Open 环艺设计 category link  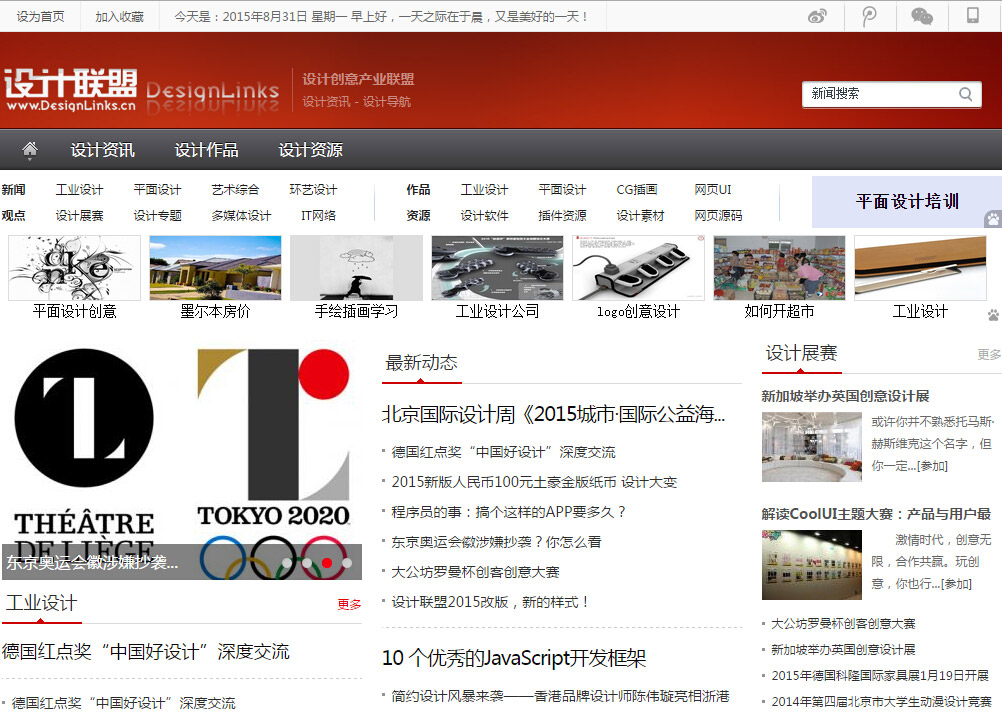tap(313, 190)
